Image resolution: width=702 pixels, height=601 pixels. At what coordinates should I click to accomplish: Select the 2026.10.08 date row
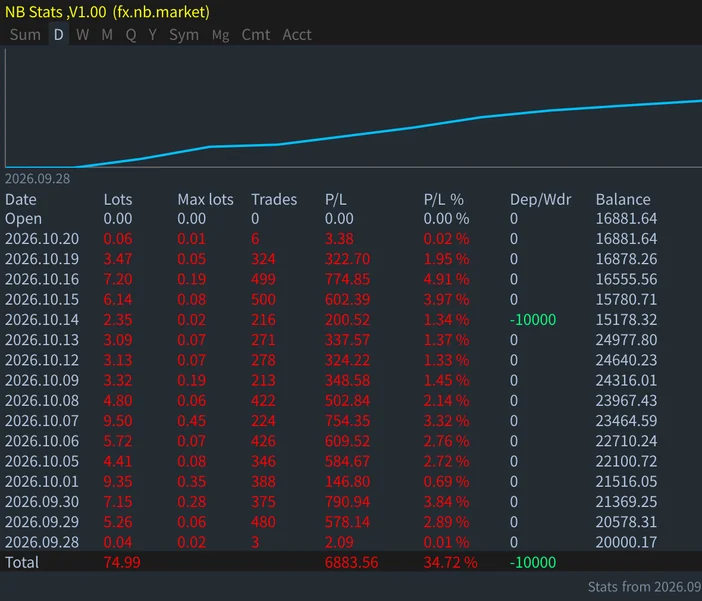[42, 400]
